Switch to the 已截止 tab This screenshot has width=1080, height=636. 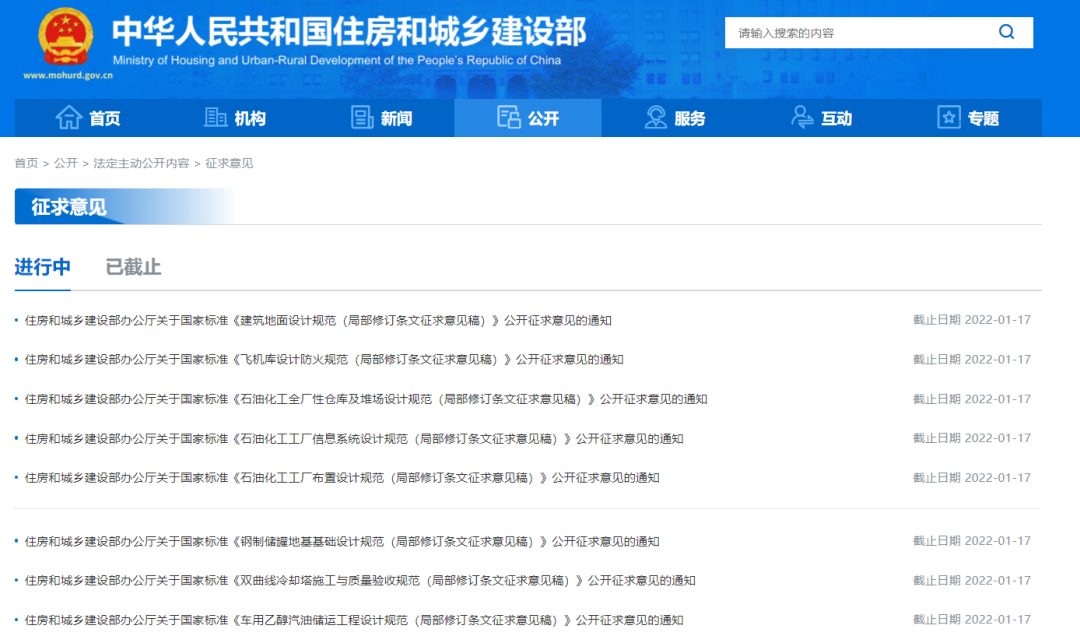[x=133, y=267]
